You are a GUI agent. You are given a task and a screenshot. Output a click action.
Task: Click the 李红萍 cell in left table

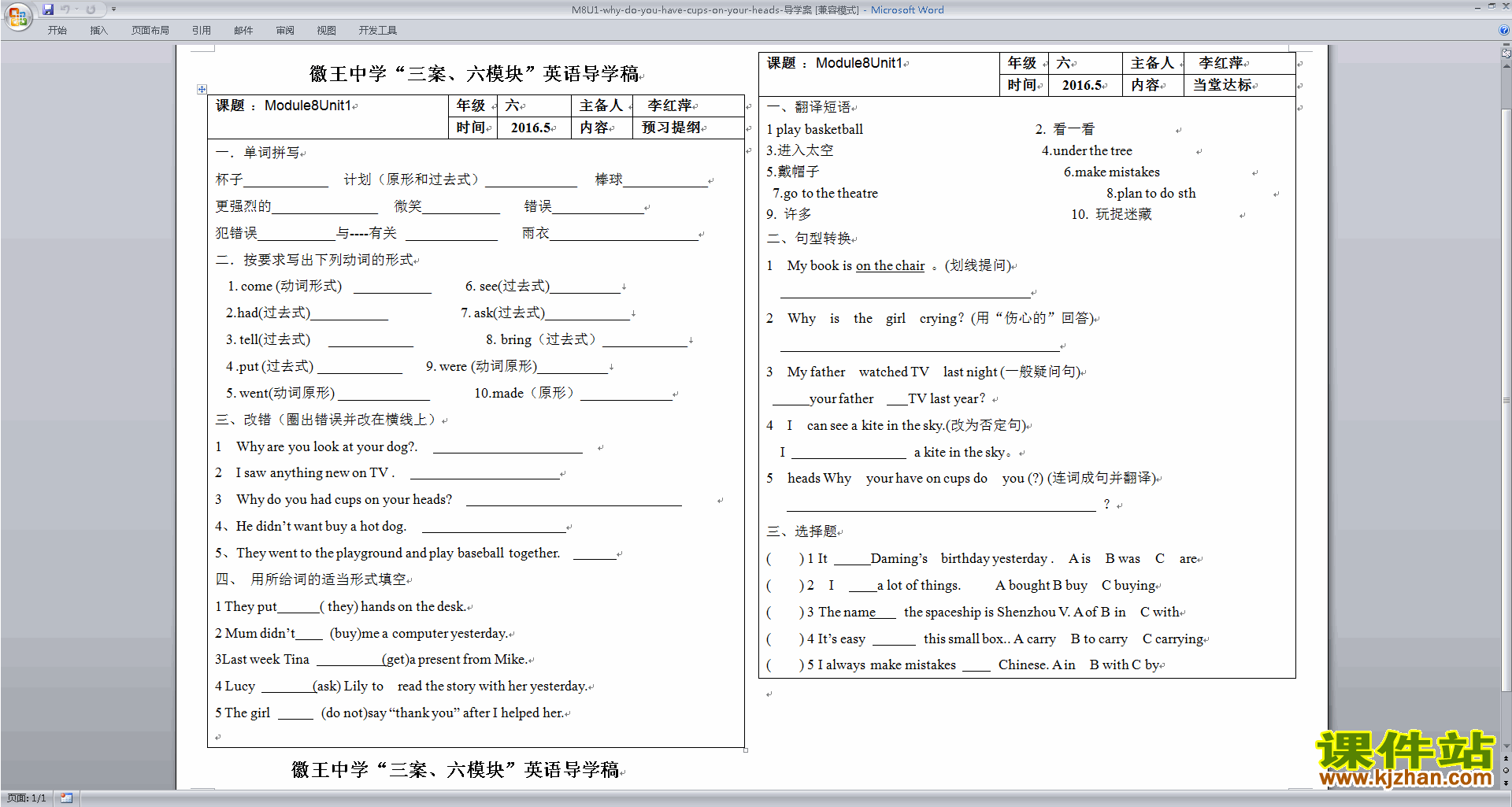687,106
